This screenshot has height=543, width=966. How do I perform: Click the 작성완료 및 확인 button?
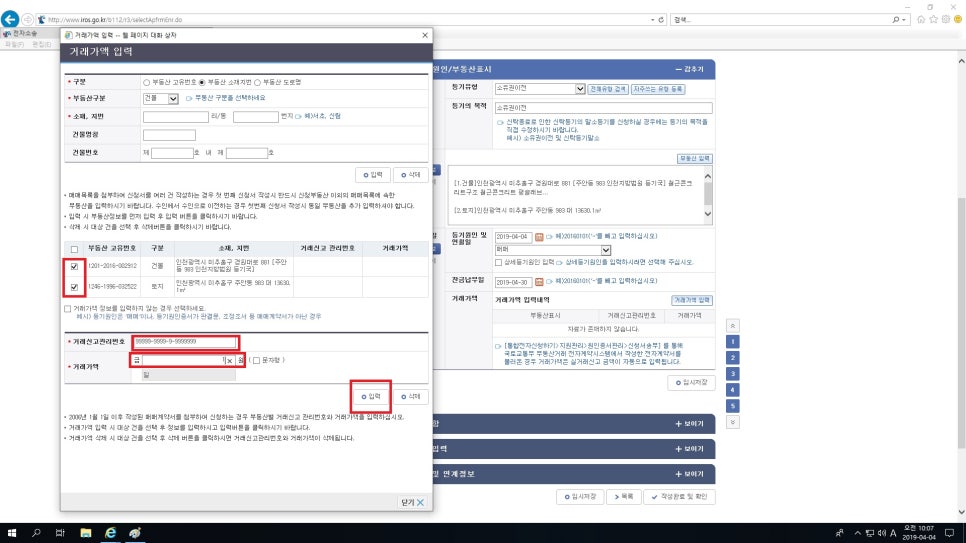(679, 497)
